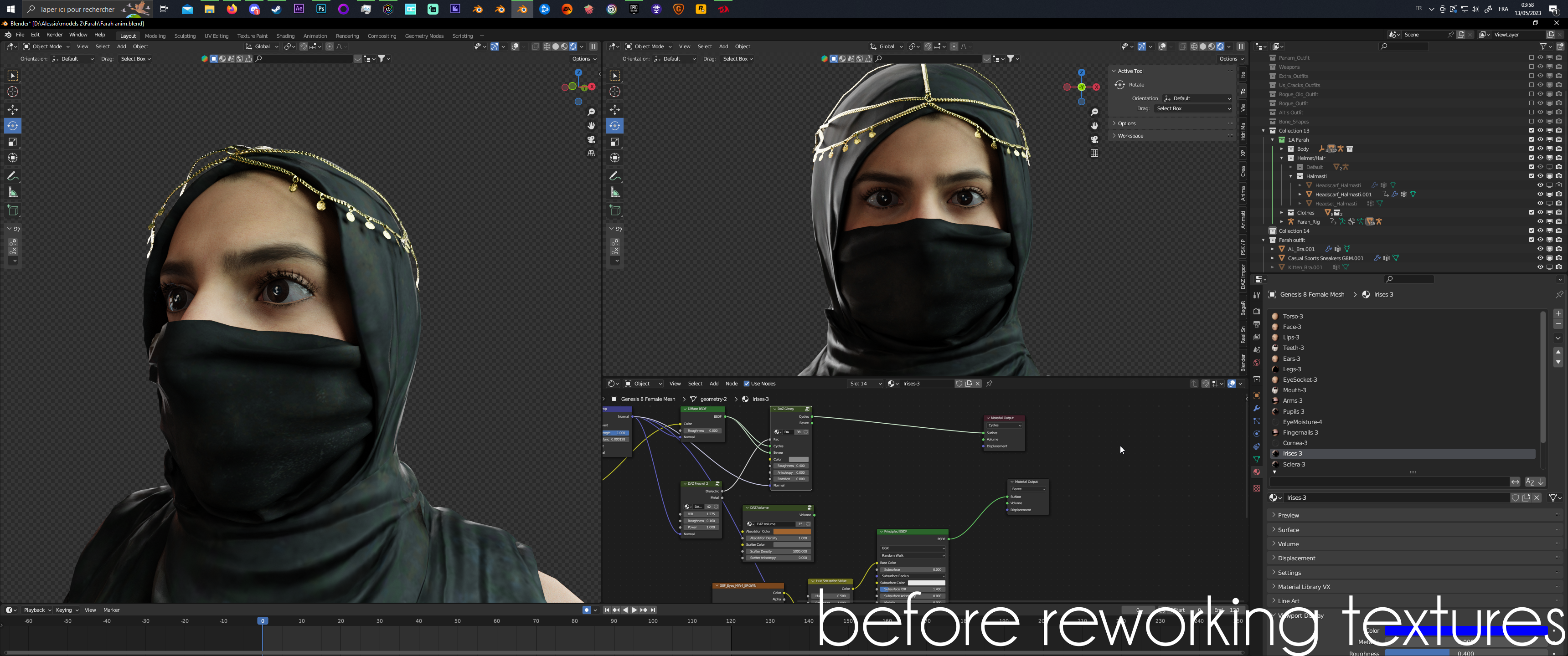Click the Subsurface Color white swatch
Image resolution: width=1568 pixels, height=656 pixels.
pyautogui.click(x=926, y=582)
